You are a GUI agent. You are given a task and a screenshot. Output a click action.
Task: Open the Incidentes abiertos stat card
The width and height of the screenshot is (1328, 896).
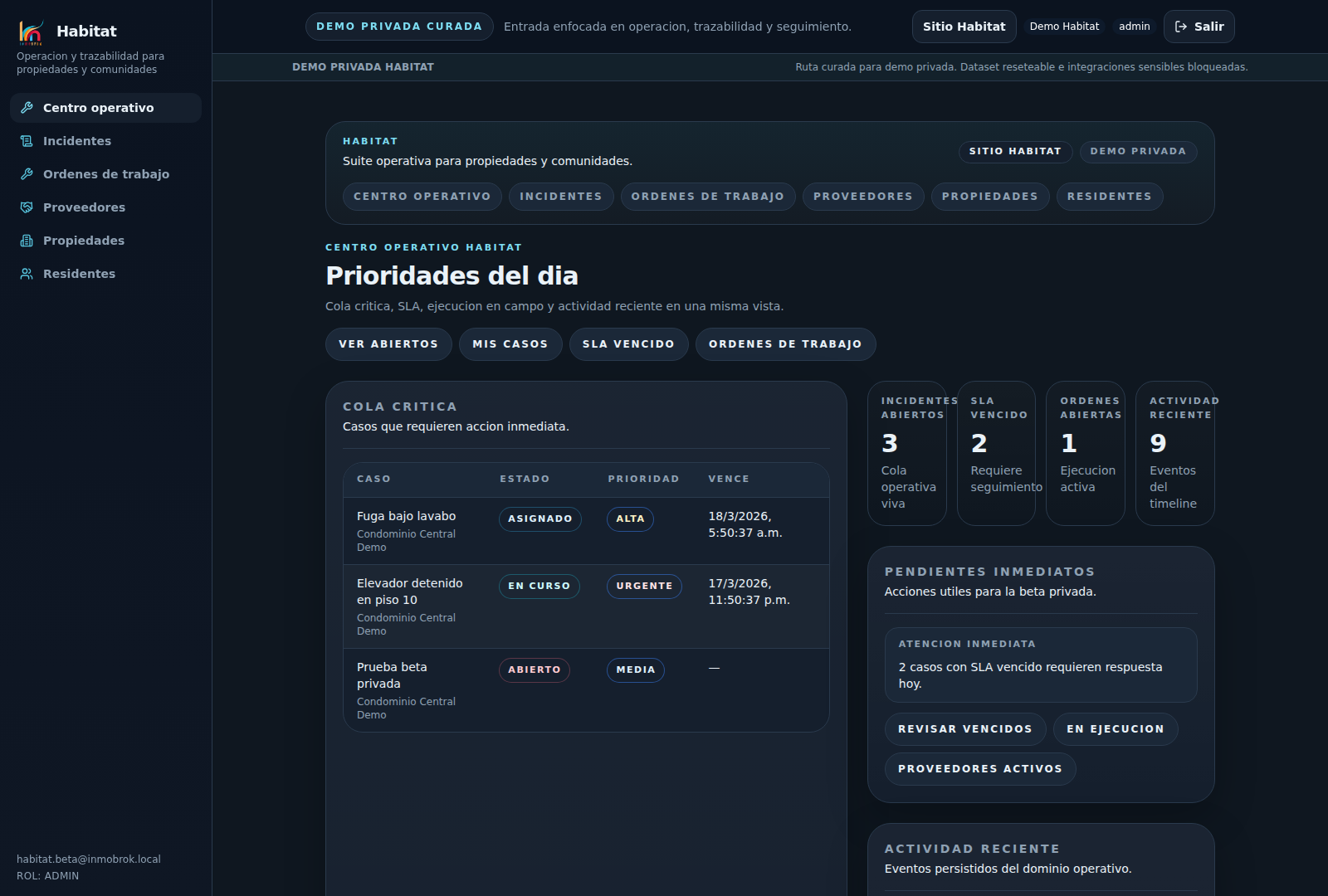click(x=906, y=453)
